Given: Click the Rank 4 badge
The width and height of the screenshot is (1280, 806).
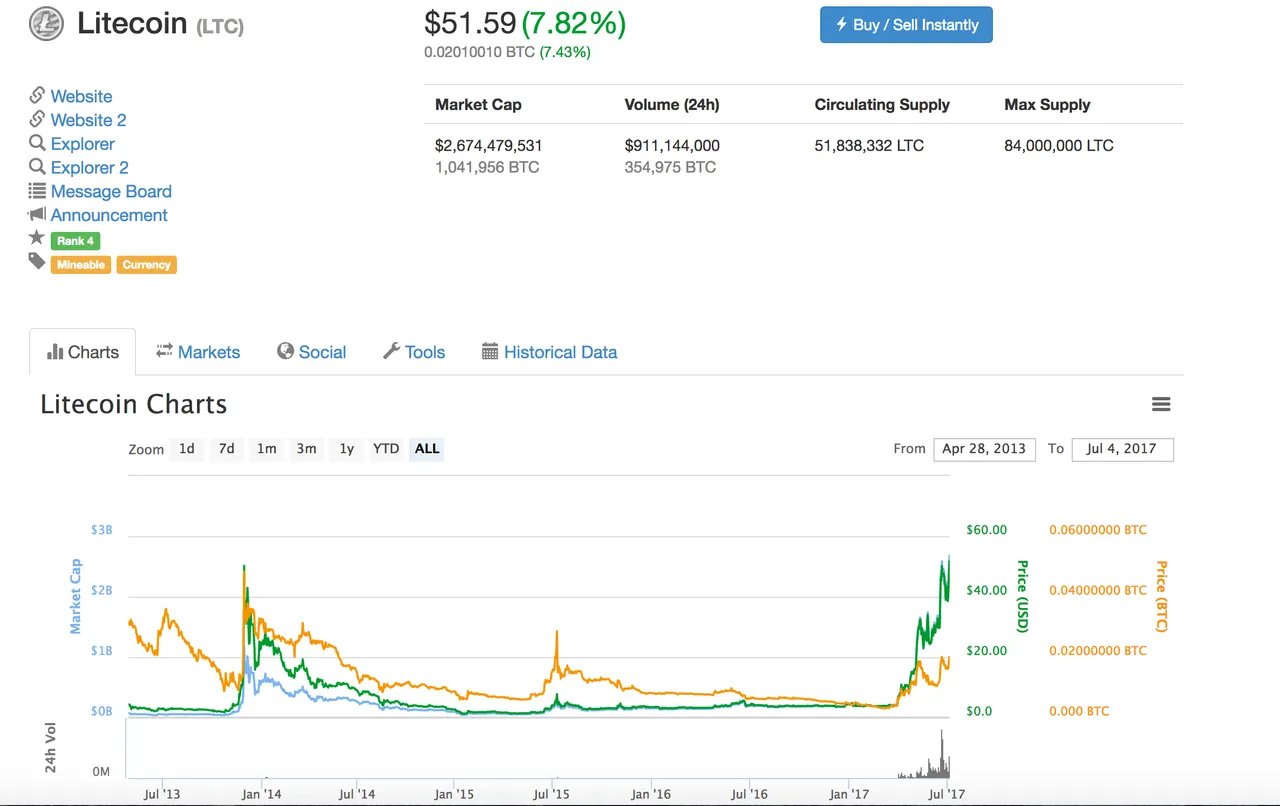Looking at the screenshot, I should (x=75, y=241).
